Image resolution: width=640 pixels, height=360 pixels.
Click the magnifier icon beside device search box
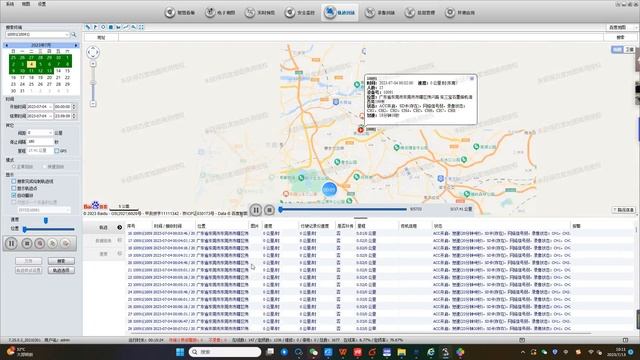(x=74, y=35)
